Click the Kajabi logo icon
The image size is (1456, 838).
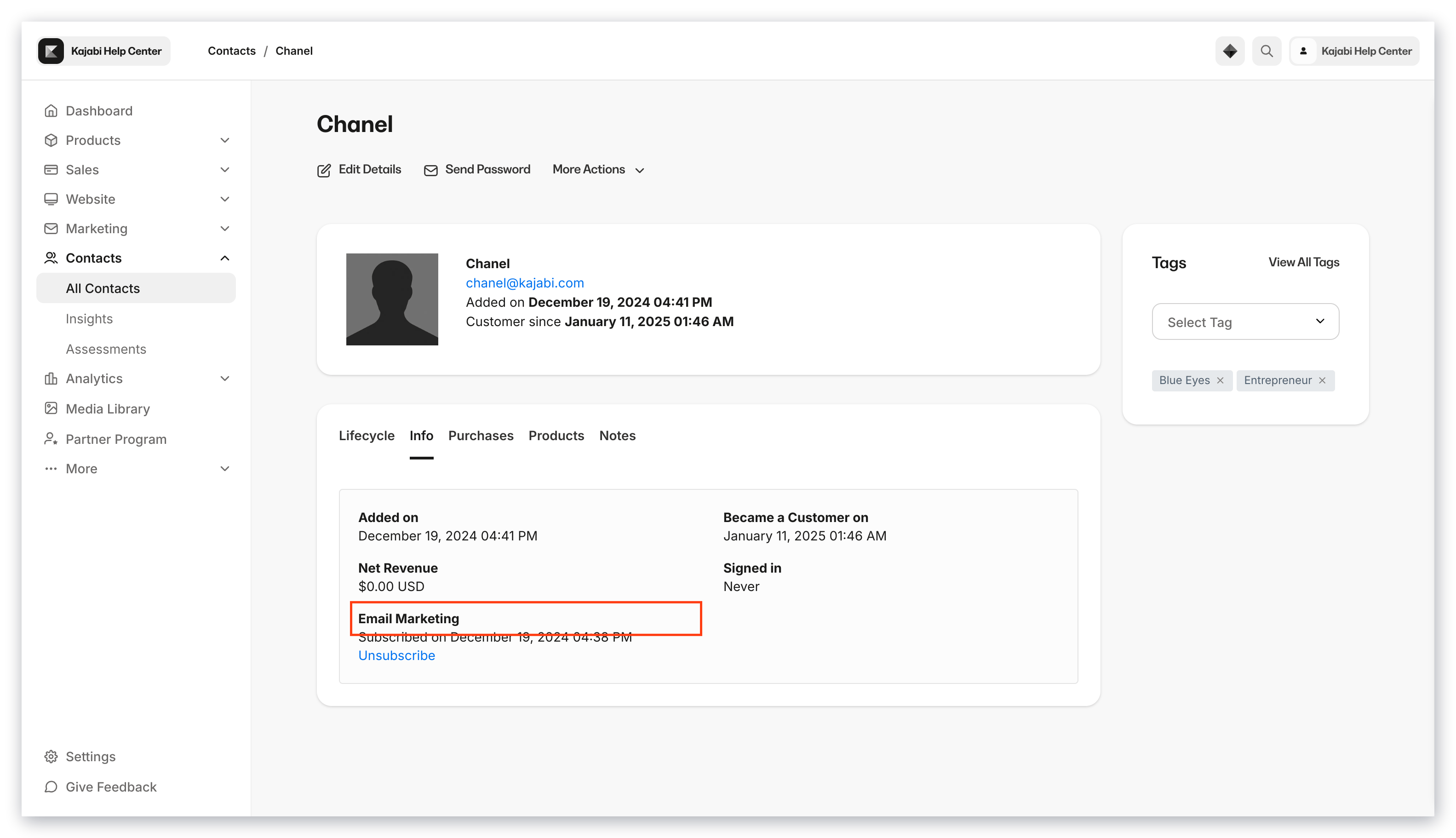click(51, 51)
